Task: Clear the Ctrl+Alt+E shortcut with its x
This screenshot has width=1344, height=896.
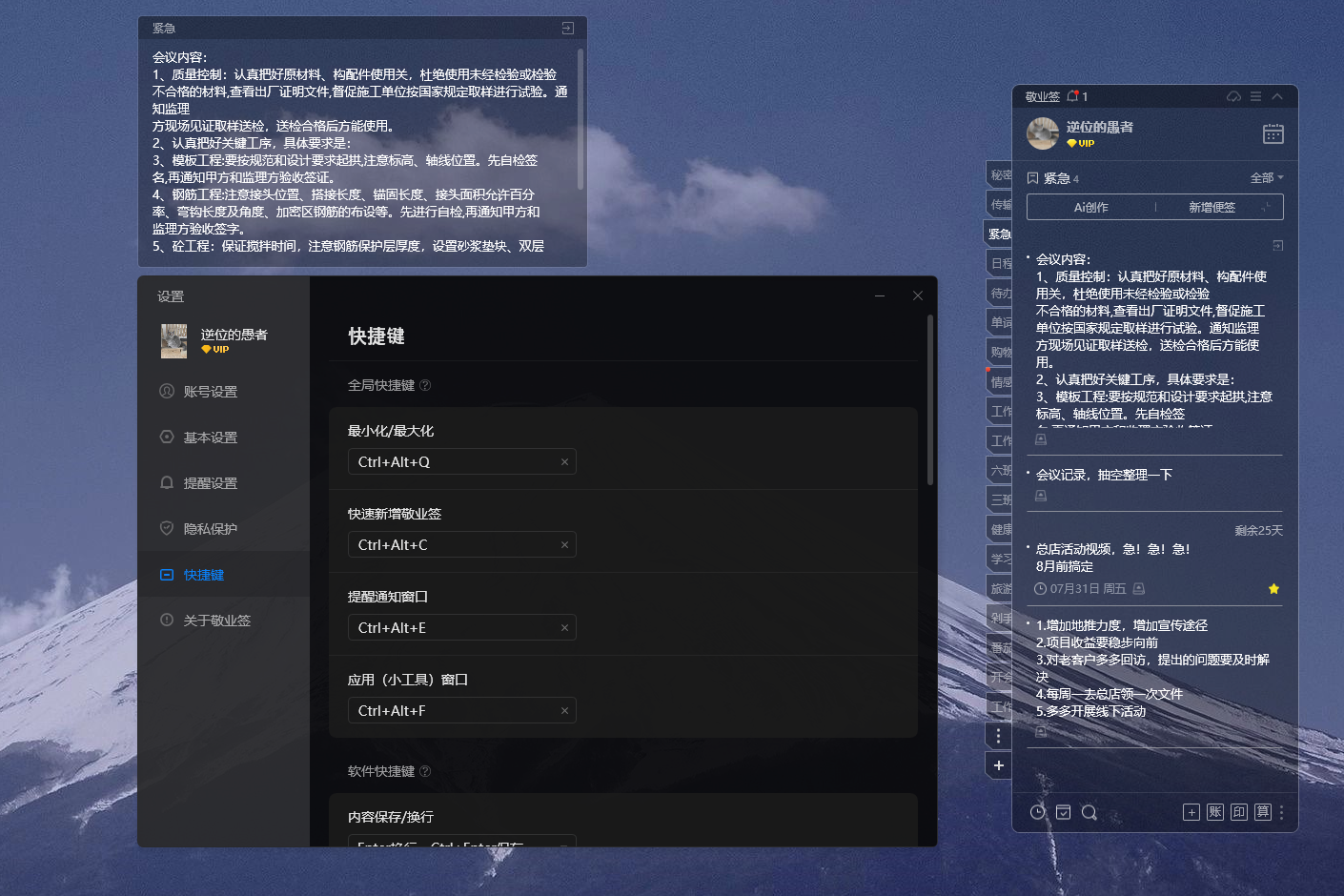Action: pos(564,628)
